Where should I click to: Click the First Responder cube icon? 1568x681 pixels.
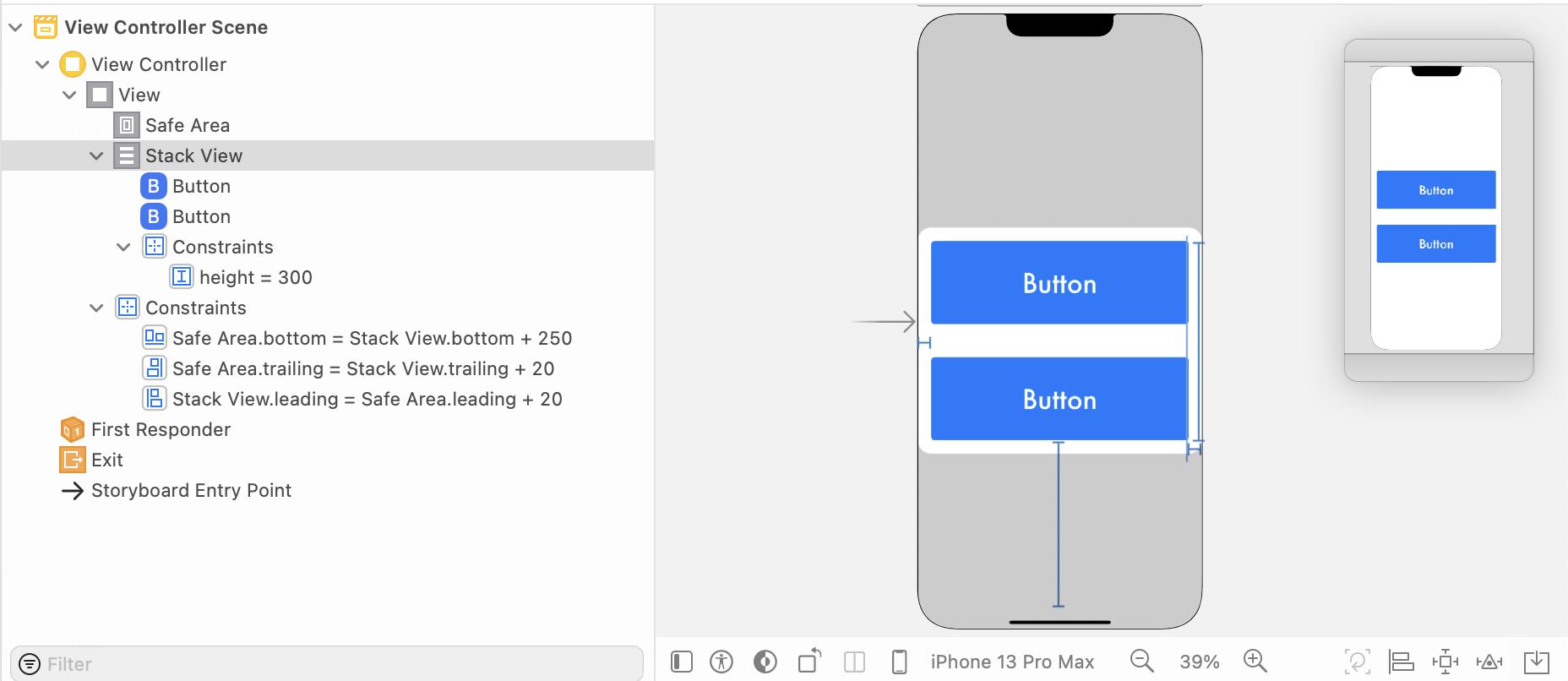tap(73, 429)
